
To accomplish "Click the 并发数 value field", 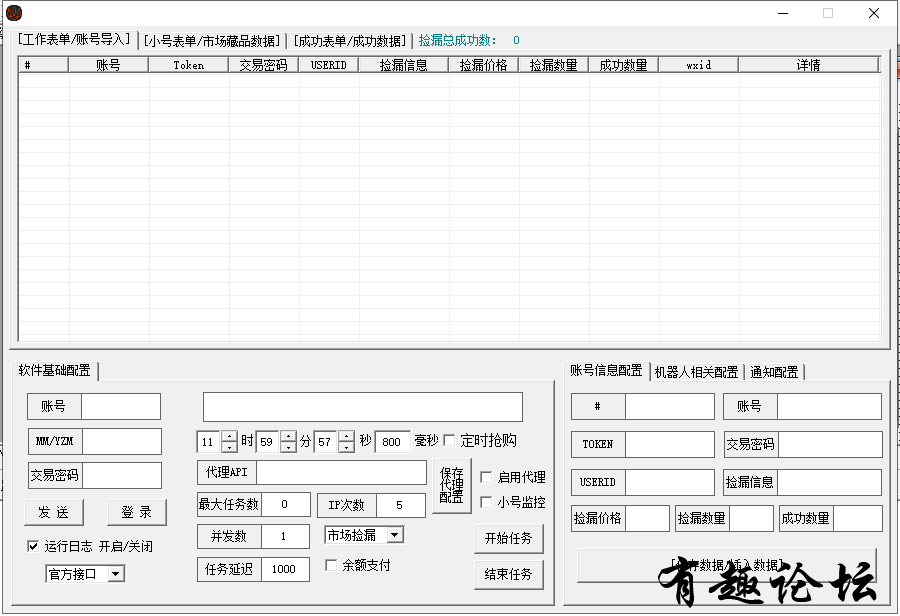I will 285,536.
